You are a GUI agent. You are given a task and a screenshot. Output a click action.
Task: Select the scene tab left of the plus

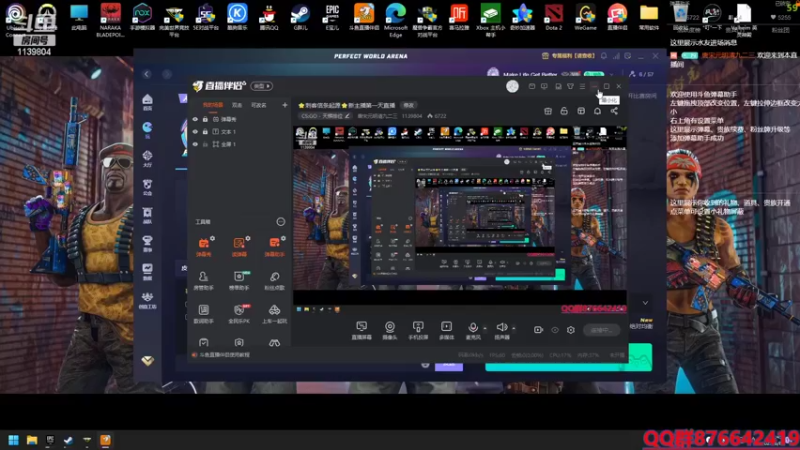(259, 105)
